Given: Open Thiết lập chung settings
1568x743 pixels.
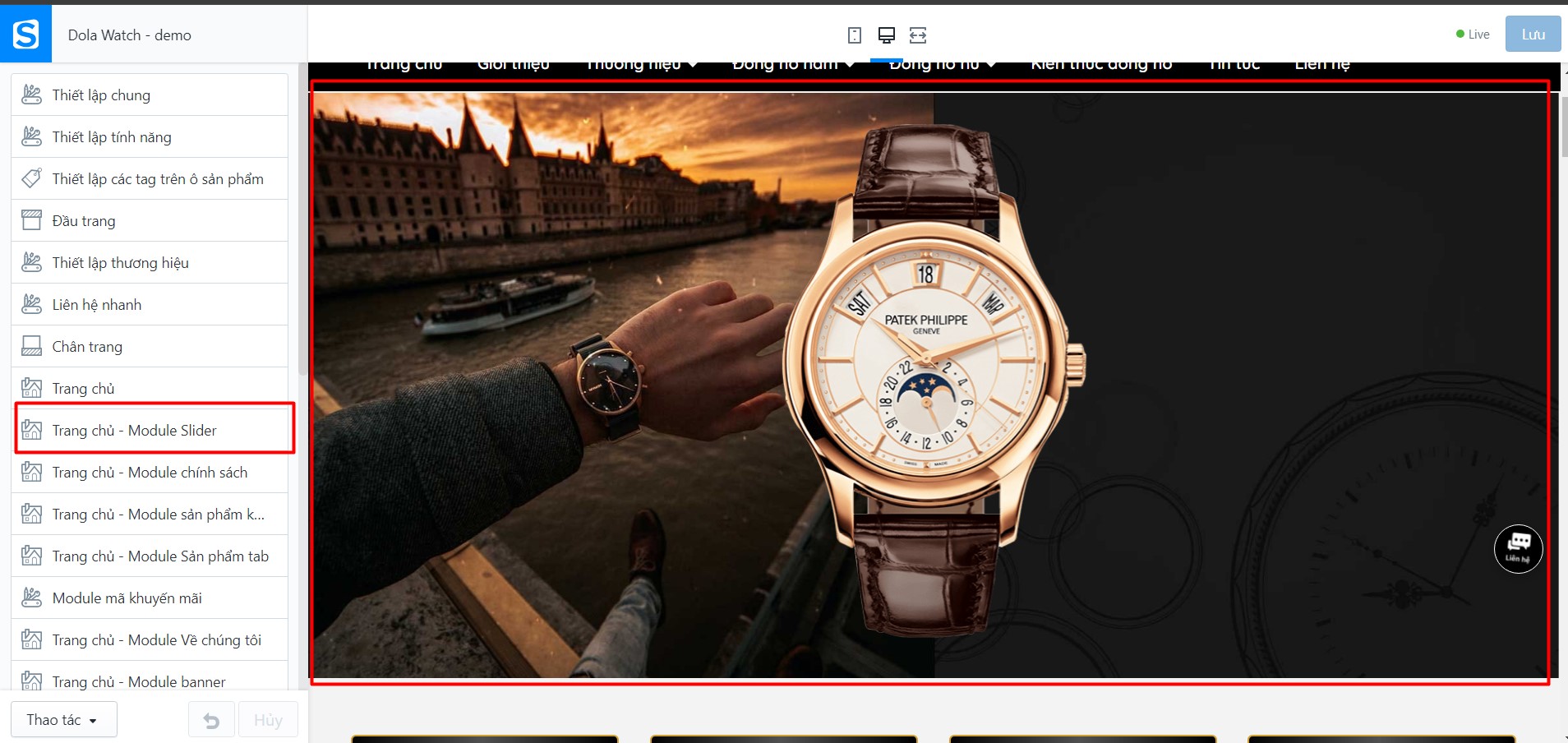Looking at the screenshot, I should [150, 95].
